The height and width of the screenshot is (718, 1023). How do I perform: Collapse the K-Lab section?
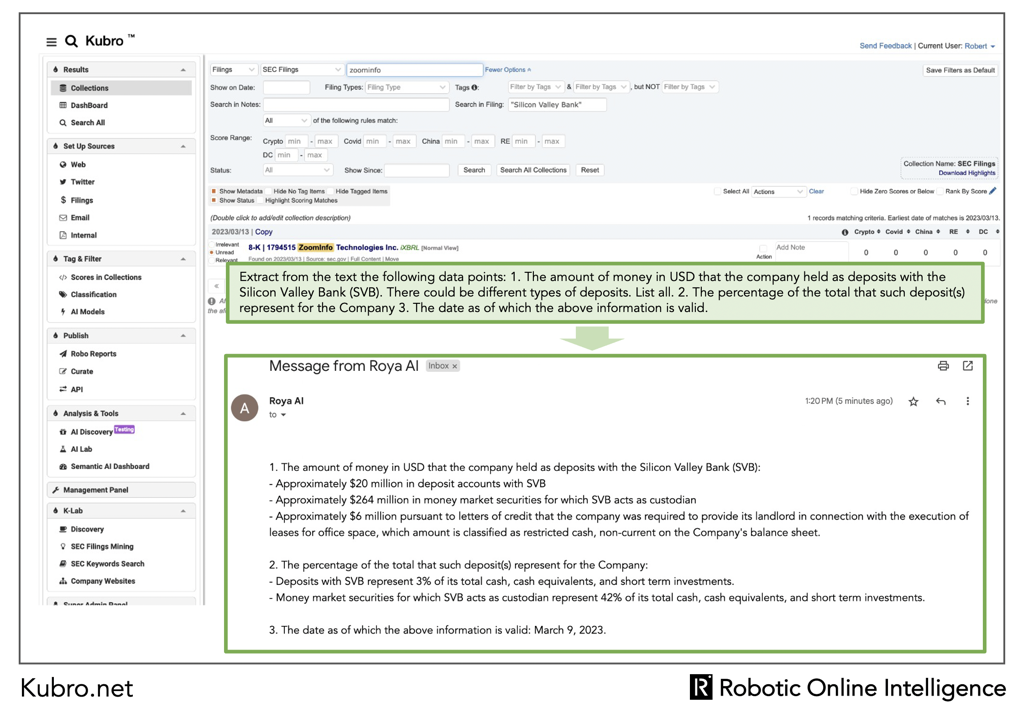point(183,511)
